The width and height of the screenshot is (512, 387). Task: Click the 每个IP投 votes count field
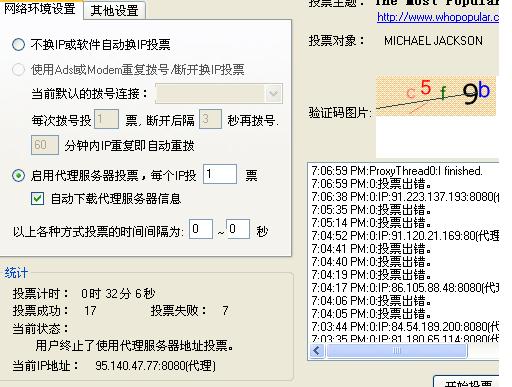tap(220, 174)
